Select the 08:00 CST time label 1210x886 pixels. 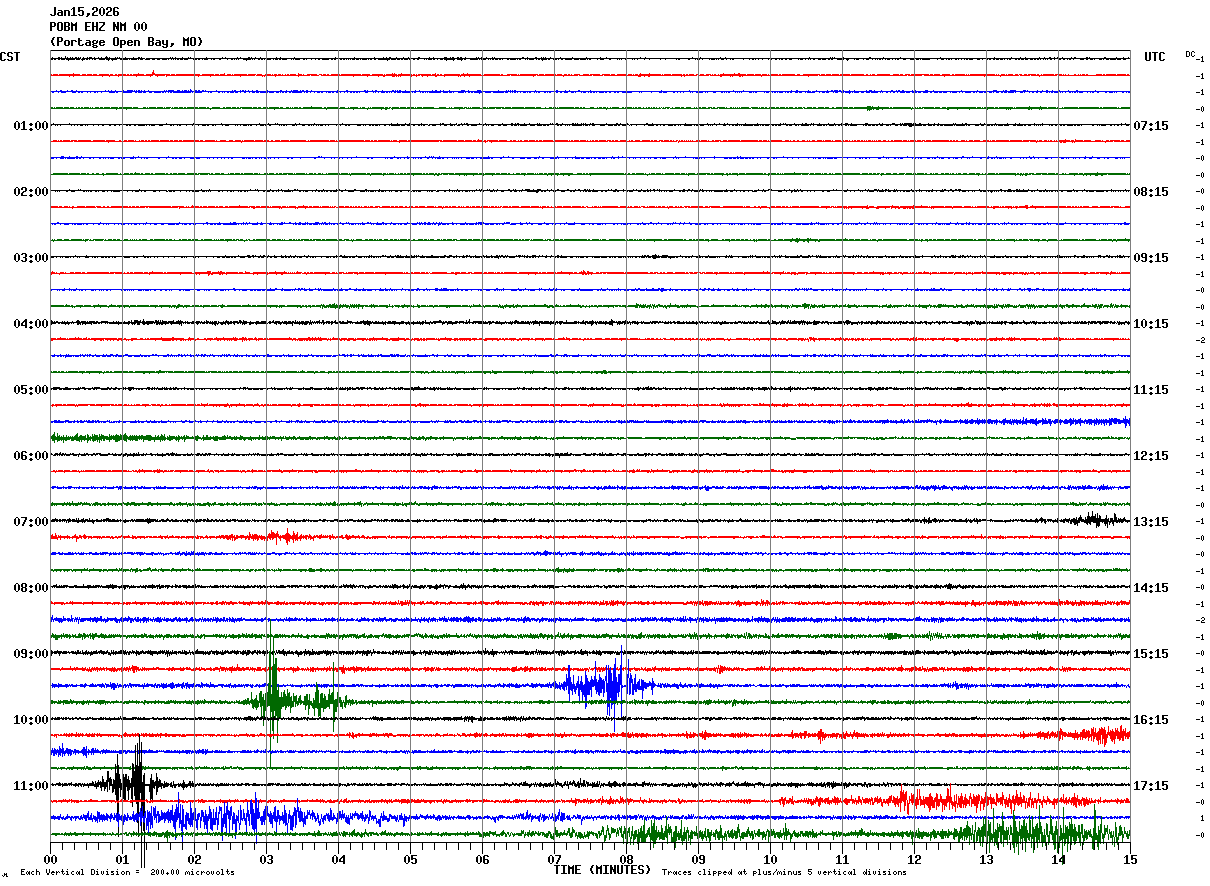(30, 587)
